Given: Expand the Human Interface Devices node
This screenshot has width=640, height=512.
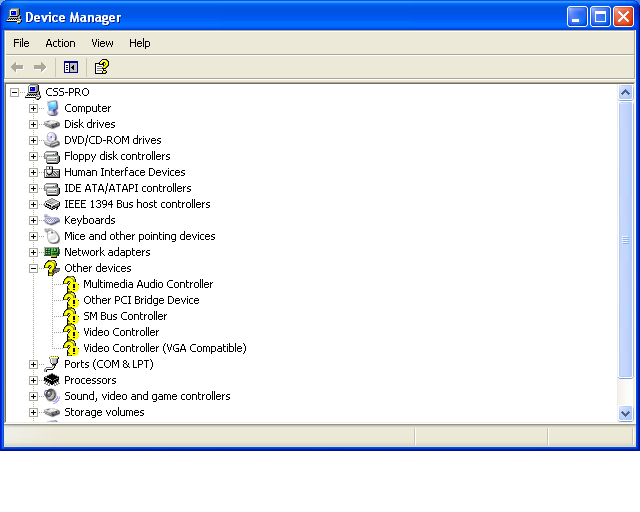Looking at the screenshot, I should pyautogui.click(x=33, y=172).
